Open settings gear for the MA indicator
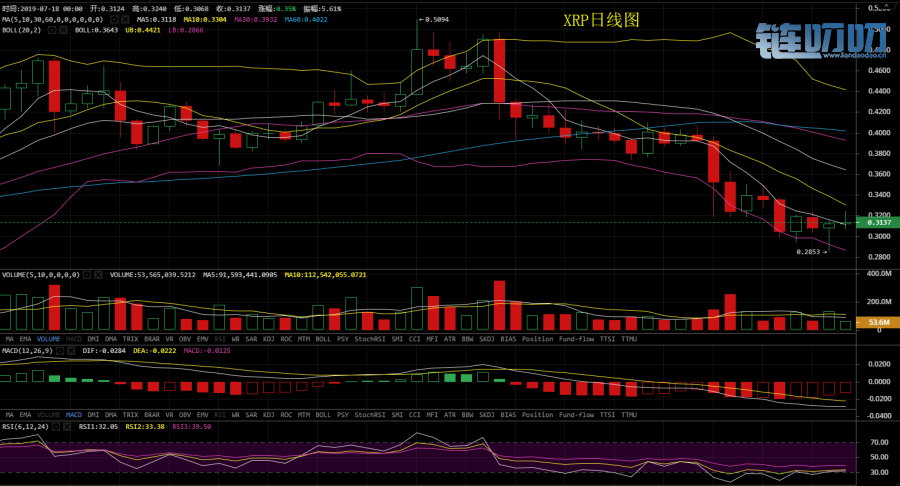Viewport: 900px width, 486px height. pyautogui.click(x=114, y=20)
